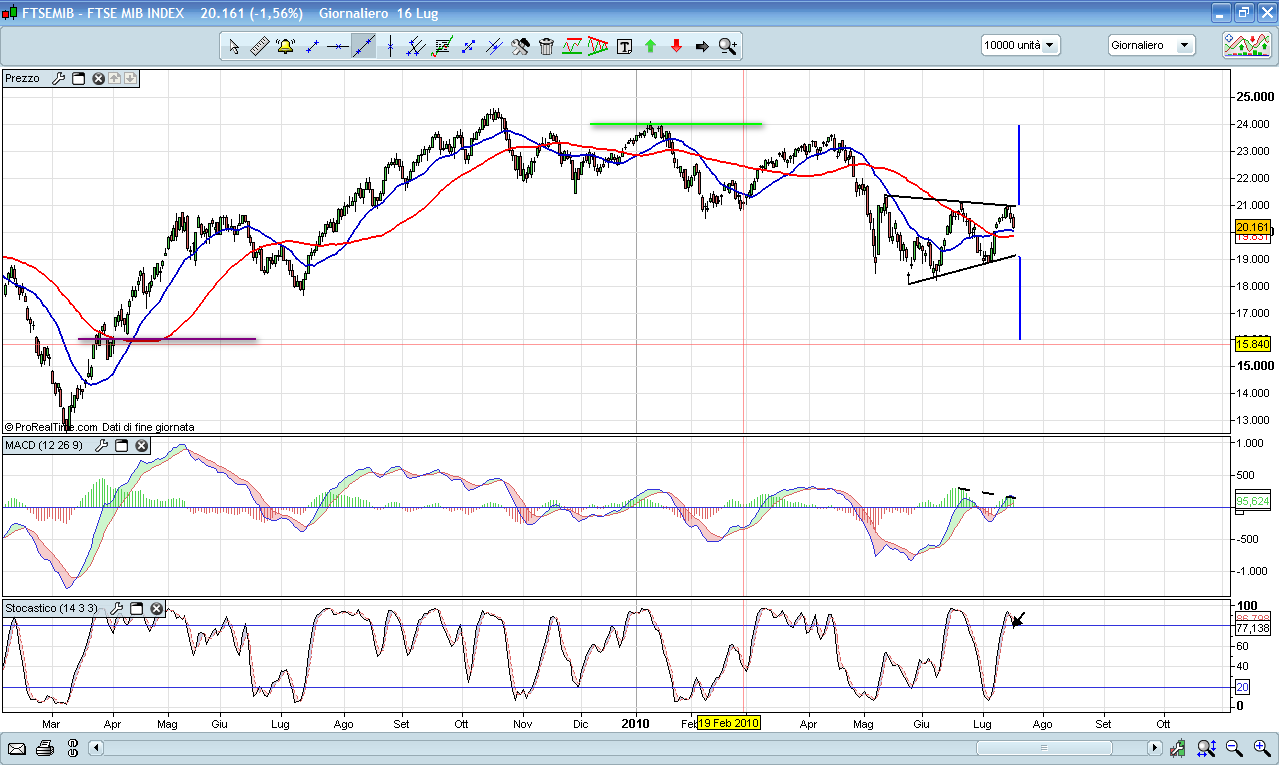Screen dimensions: 1279x765
Task: Select the green up arrow tool
Action: coord(651,46)
